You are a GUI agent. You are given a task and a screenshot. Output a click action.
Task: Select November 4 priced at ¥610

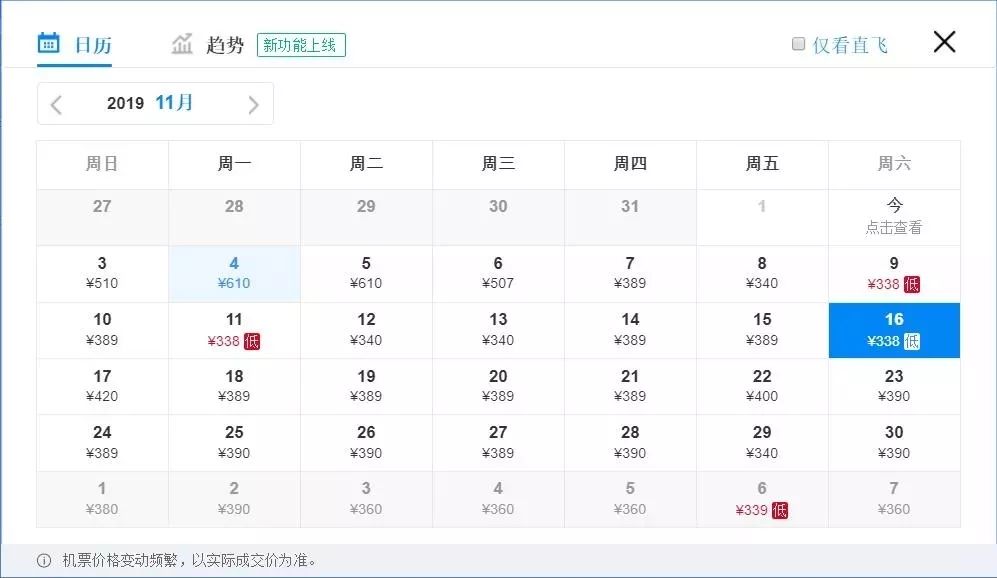[234, 273]
